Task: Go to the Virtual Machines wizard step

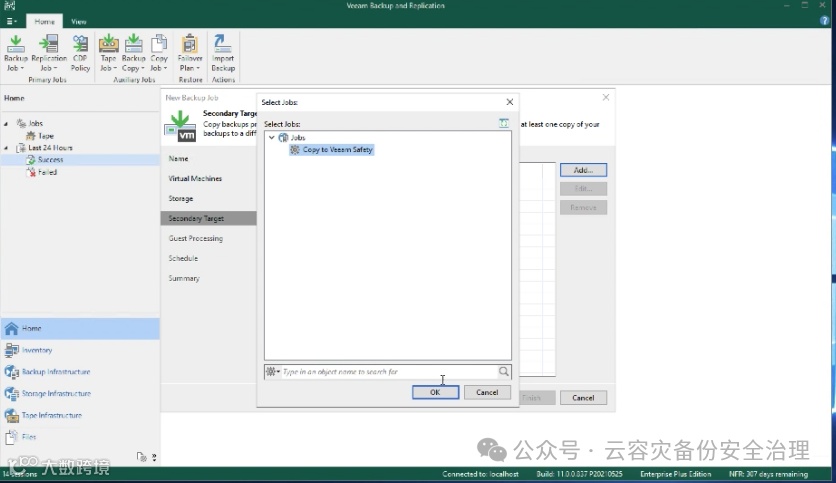Action: 195,179
